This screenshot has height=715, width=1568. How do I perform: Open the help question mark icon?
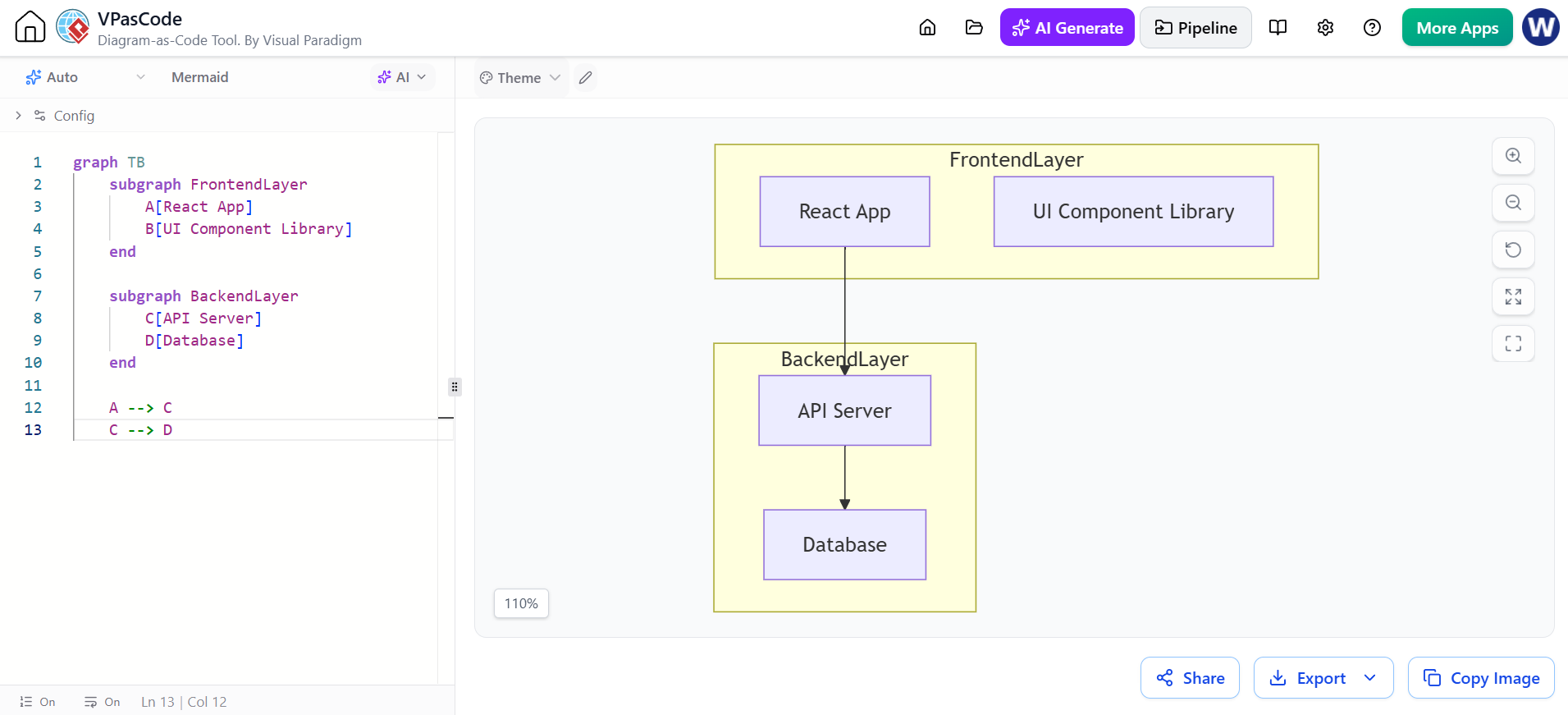pos(1372,28)
